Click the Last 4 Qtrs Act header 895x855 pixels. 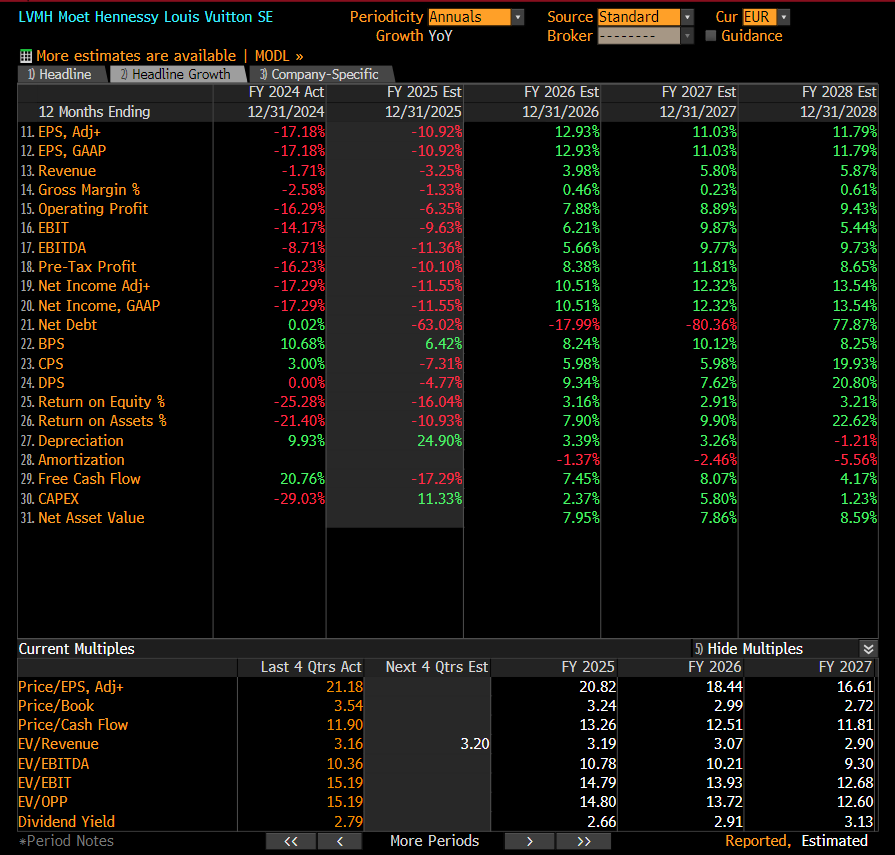[x=311, y=667]
